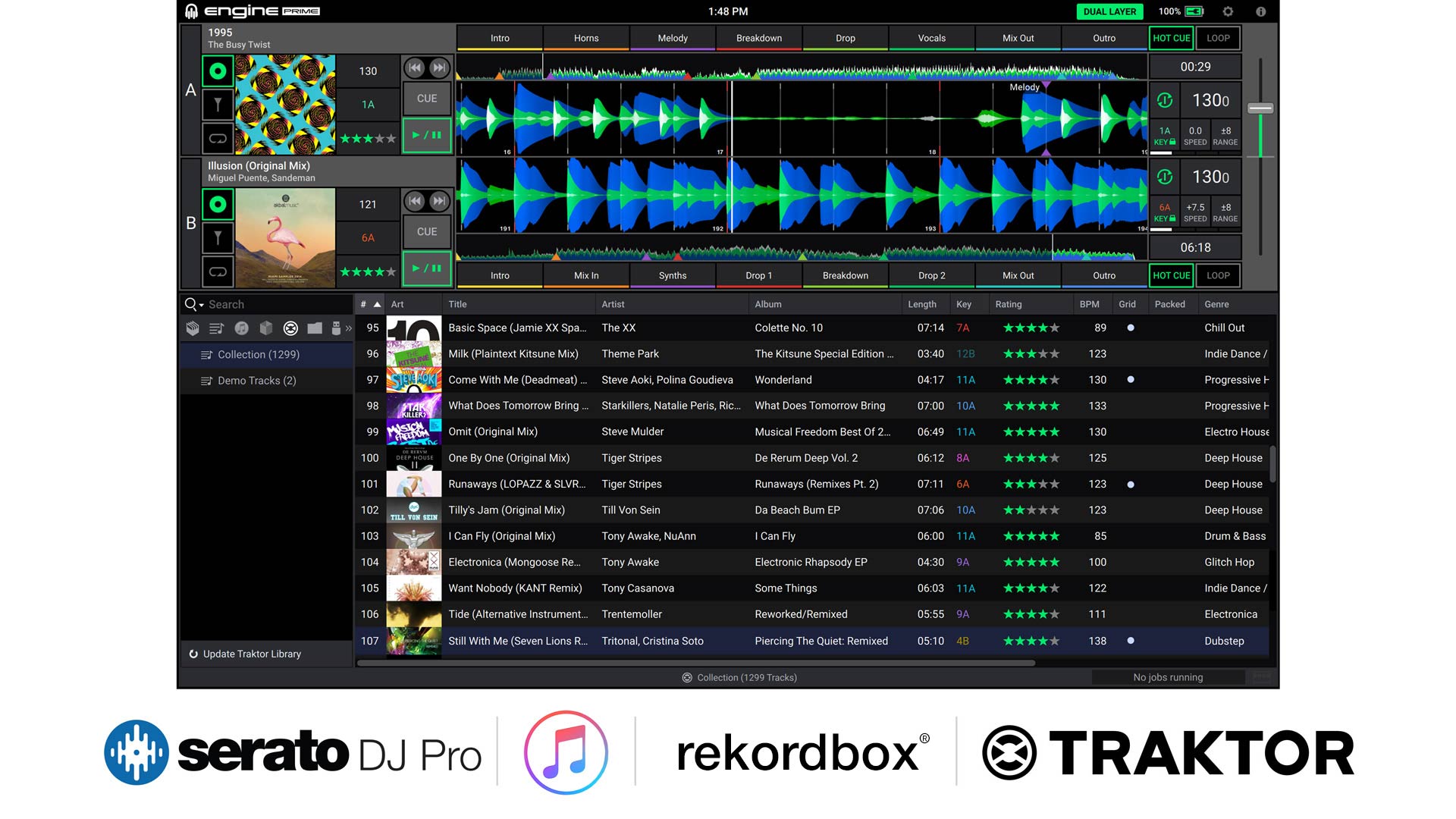
Task: Open the USB drive library icon
Action: [x=336, y=328]
